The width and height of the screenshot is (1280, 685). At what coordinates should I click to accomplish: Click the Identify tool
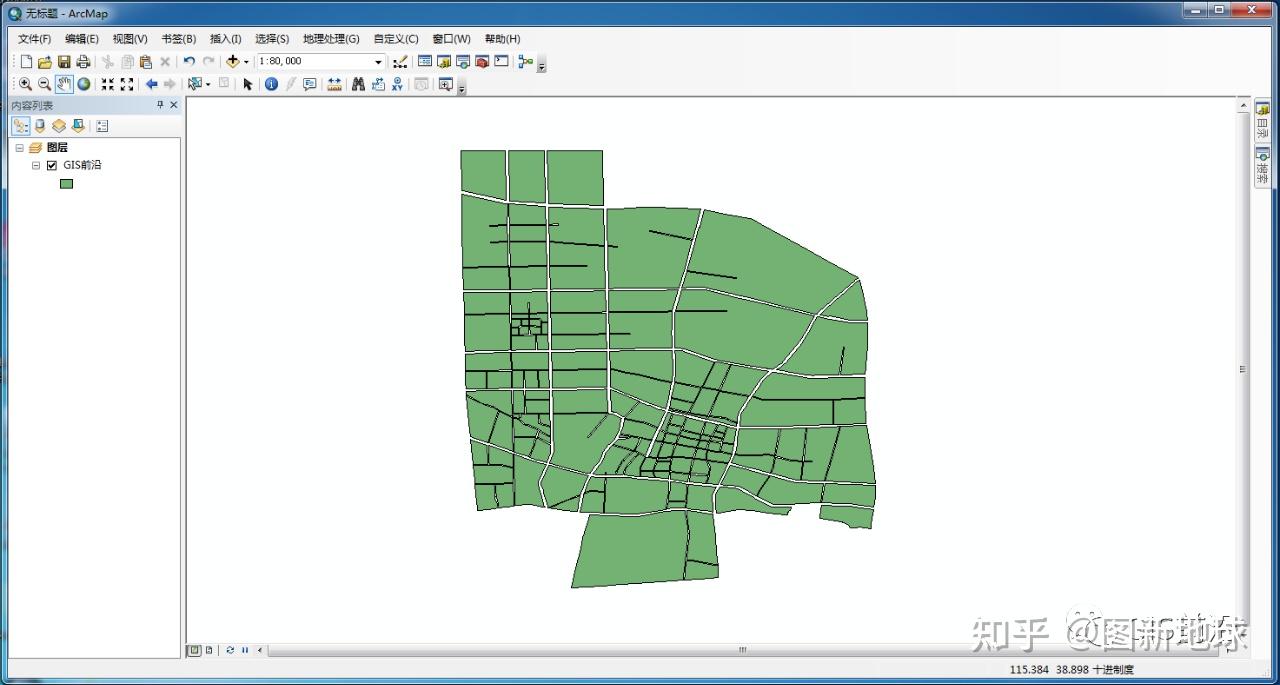[x=271, y=84]
